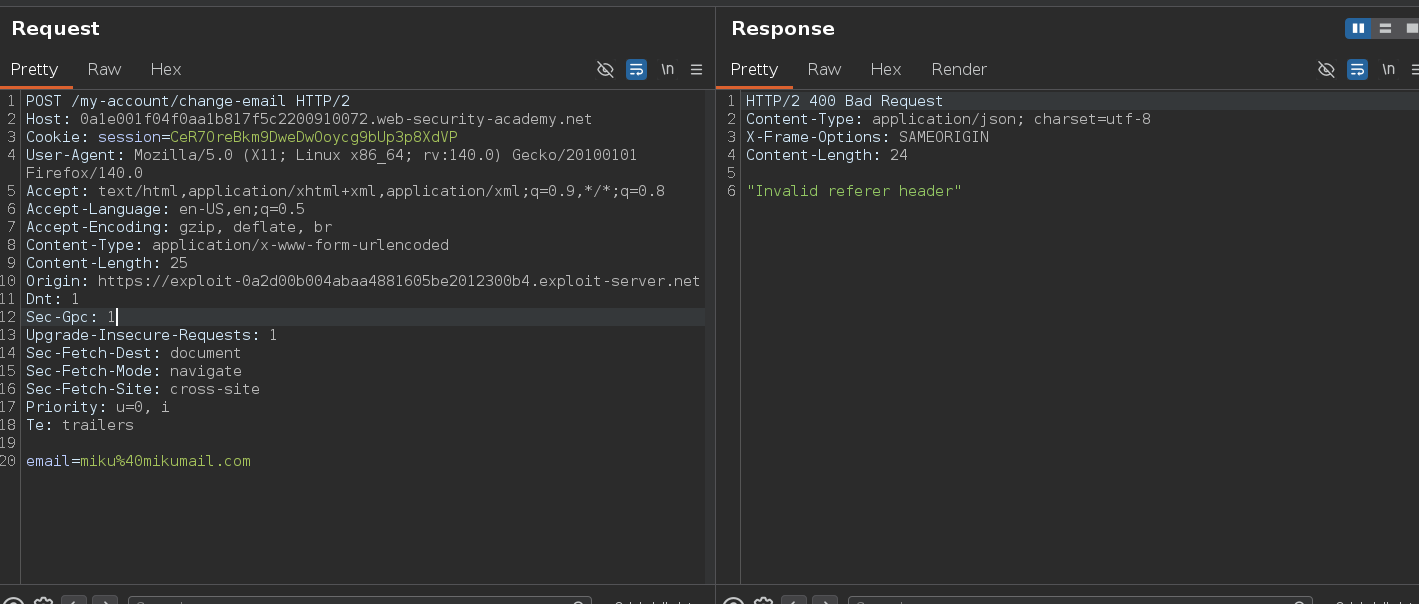The image size is (1419, 604).
Task: Toggle show newline characters in Request panel
Action: [x=667, y=69]
